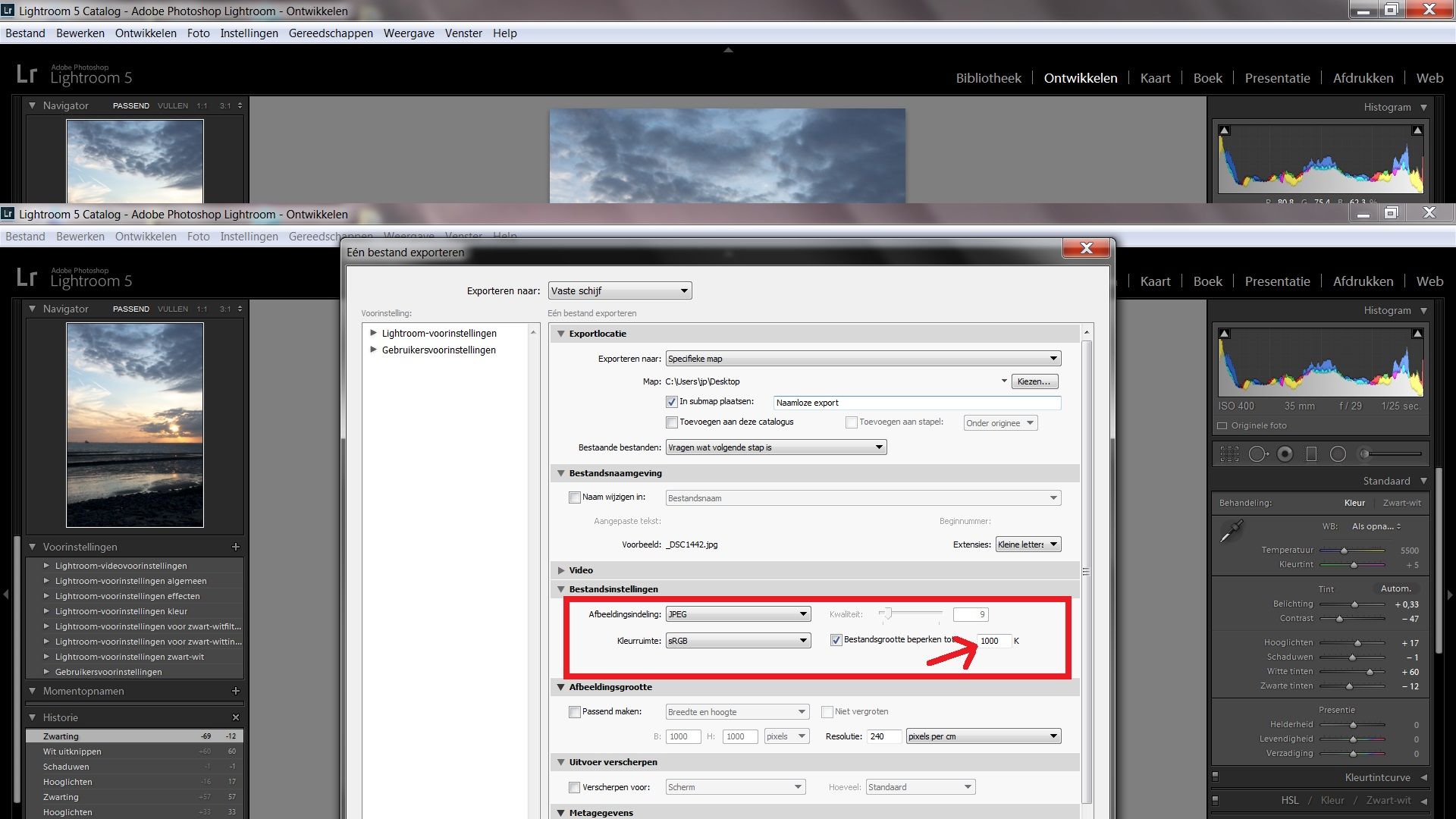Open the Kleurruimte sRGB dropdown
The image size is (1456, 819).
738,641
